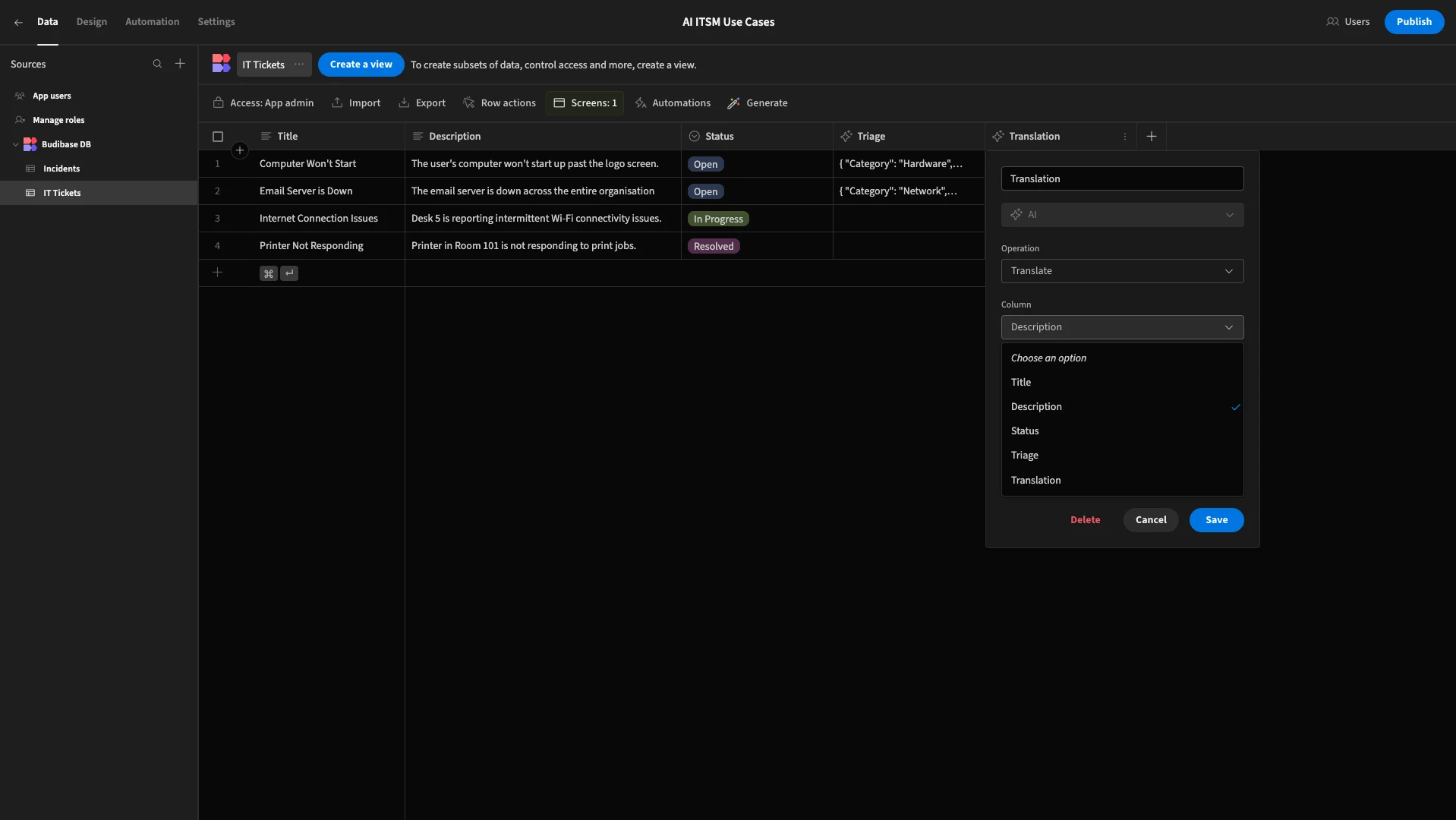Toggle the select all rows checkbox
Viewport: 1456px width, 820px height.
(218, 137)
